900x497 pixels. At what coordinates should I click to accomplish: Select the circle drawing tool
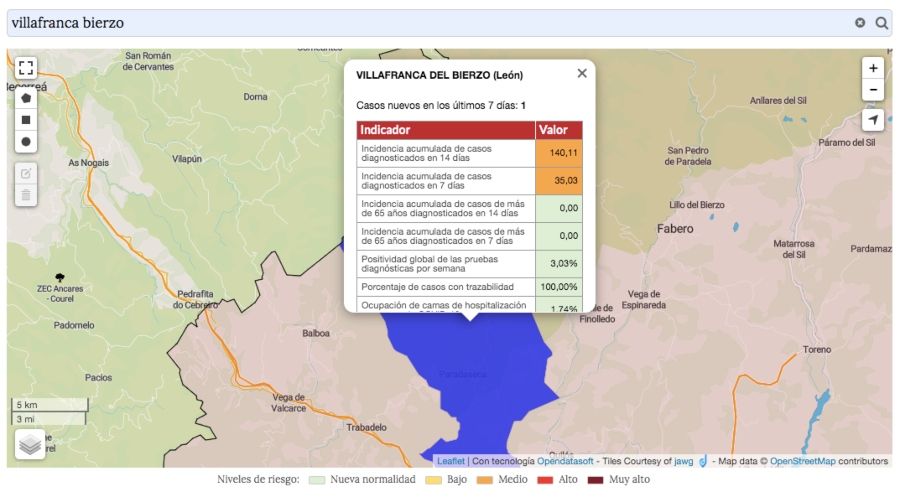click(26, 142)
